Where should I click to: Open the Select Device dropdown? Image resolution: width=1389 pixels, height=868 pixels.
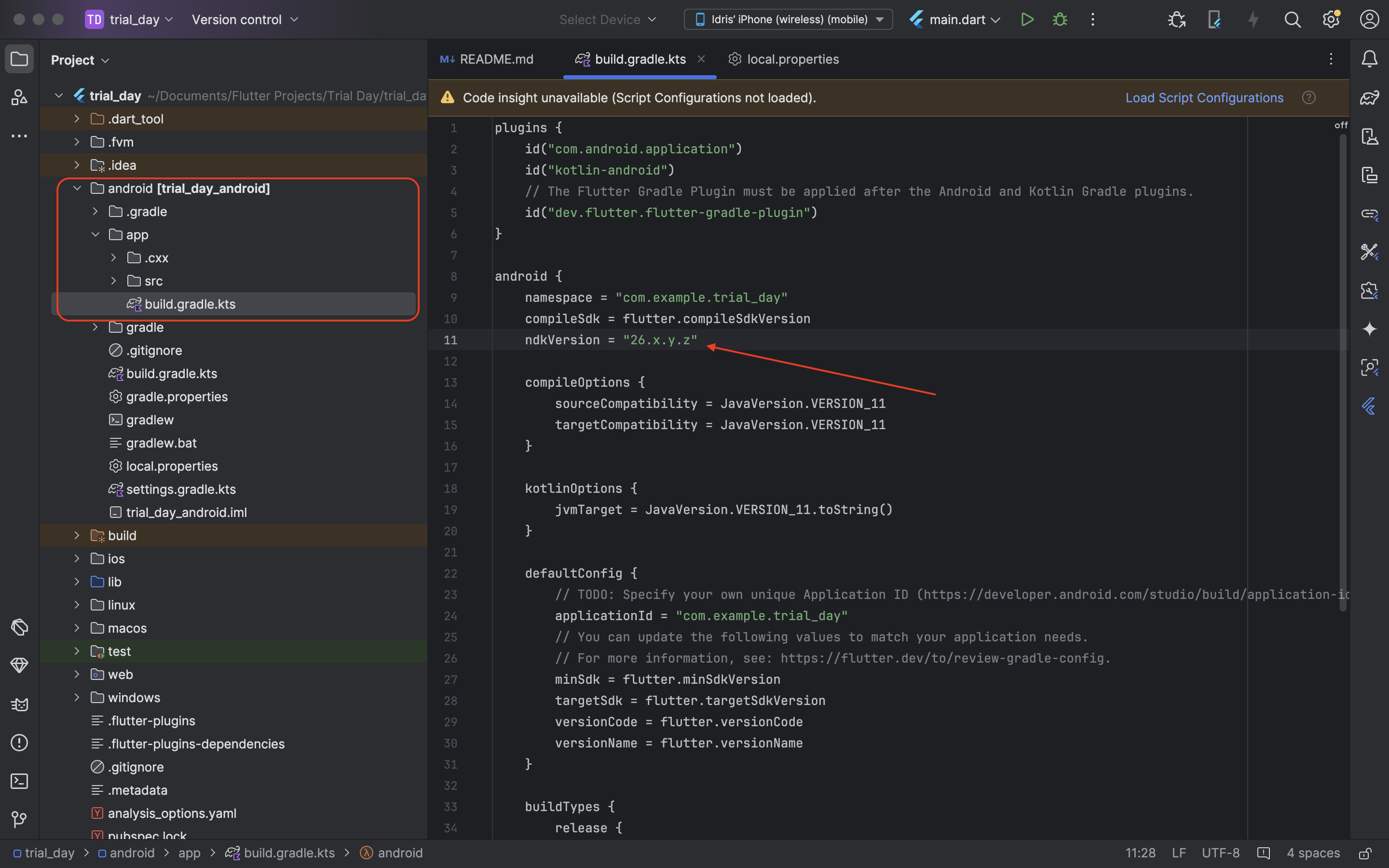(x=607, y=19)
